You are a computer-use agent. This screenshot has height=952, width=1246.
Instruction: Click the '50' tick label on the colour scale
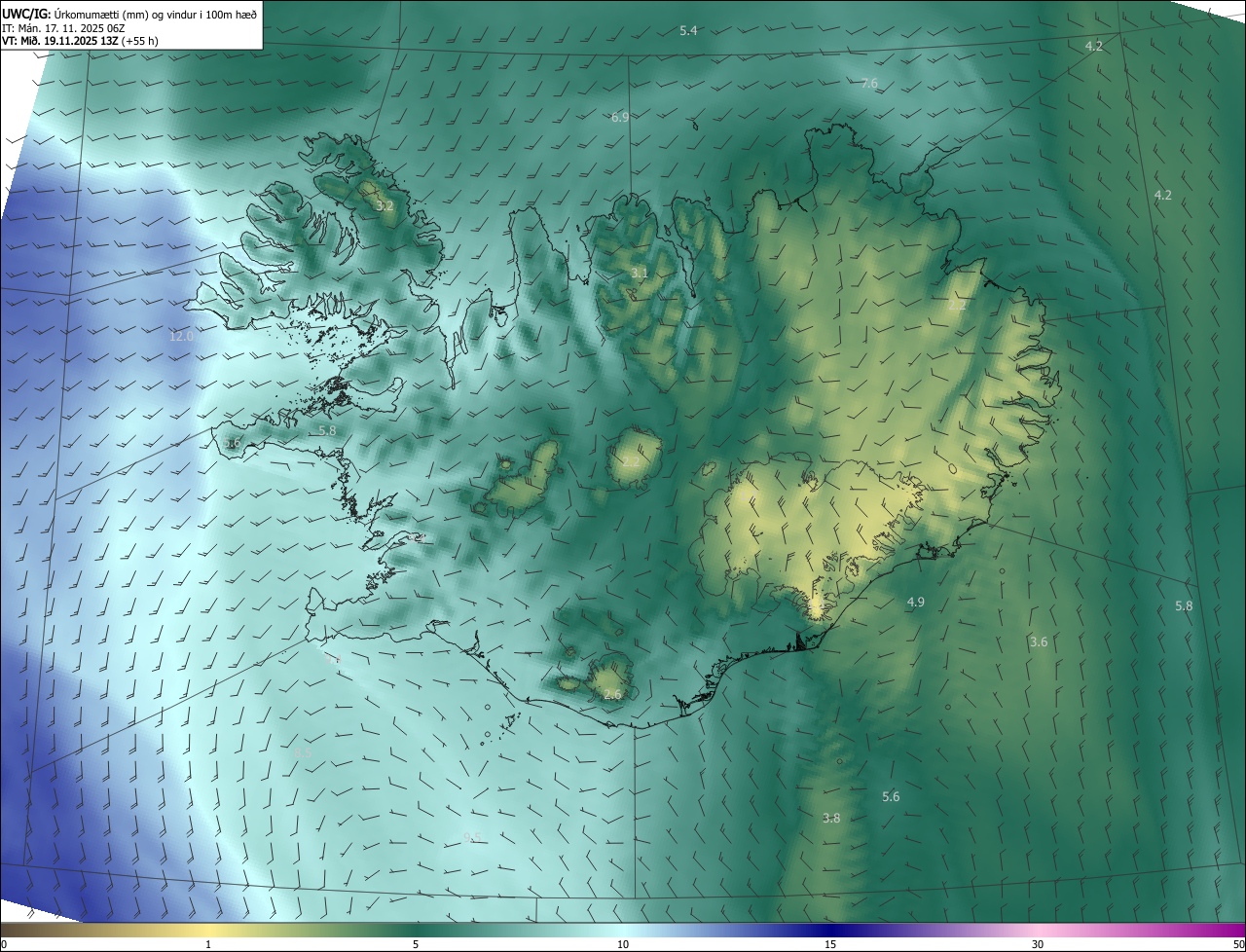(x=1238, y=945)
